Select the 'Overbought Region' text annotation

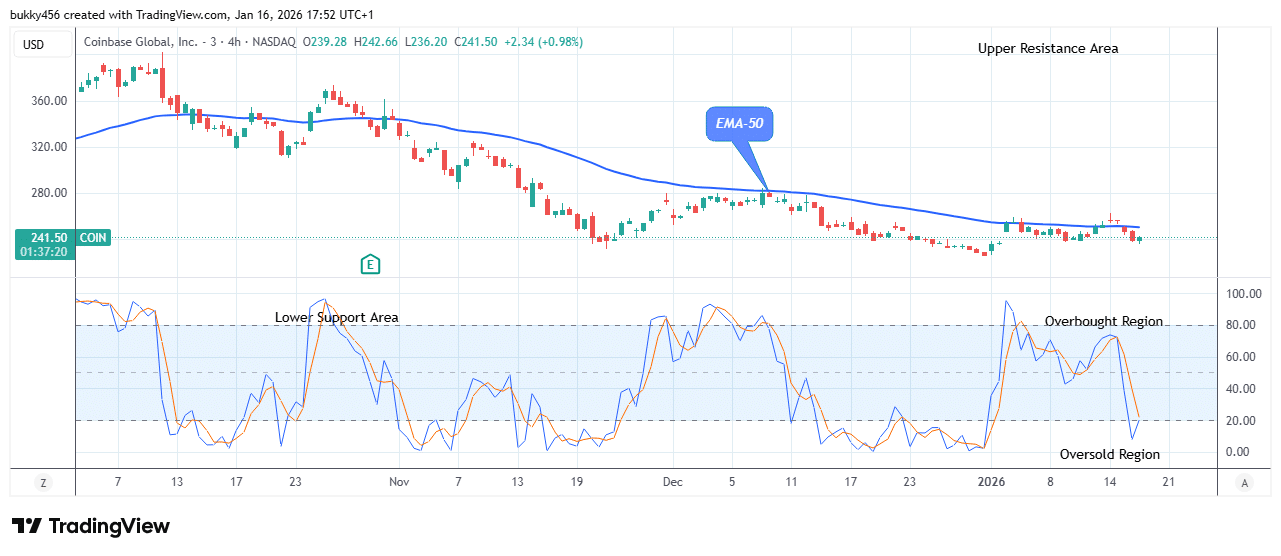tap(1104, 321)
